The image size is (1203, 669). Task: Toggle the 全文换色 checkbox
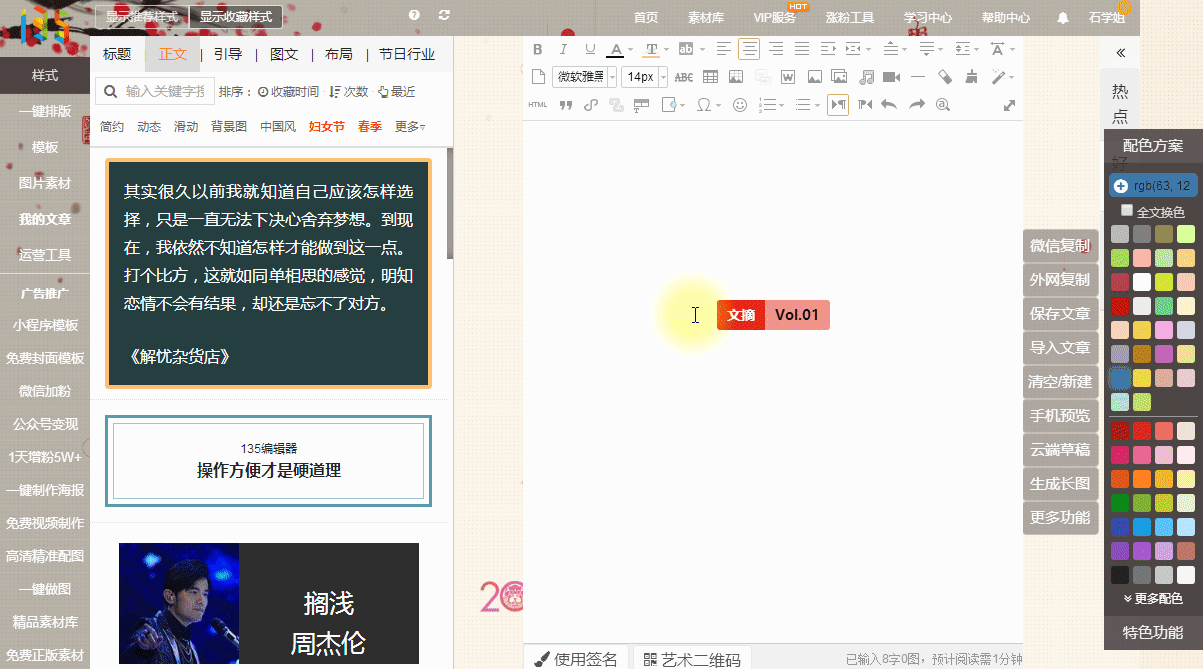point(1127,211)
